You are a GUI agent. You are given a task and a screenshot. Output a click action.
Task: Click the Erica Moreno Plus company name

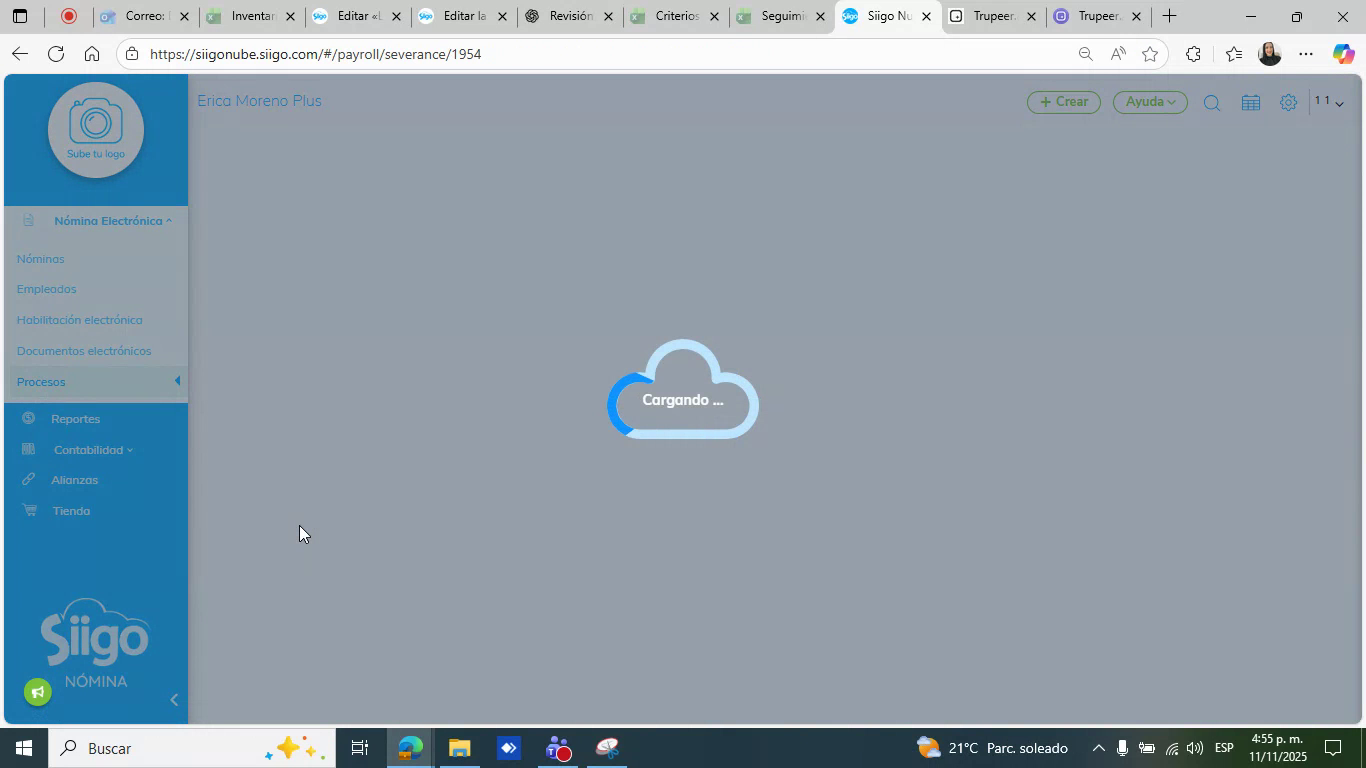[259, 101]
